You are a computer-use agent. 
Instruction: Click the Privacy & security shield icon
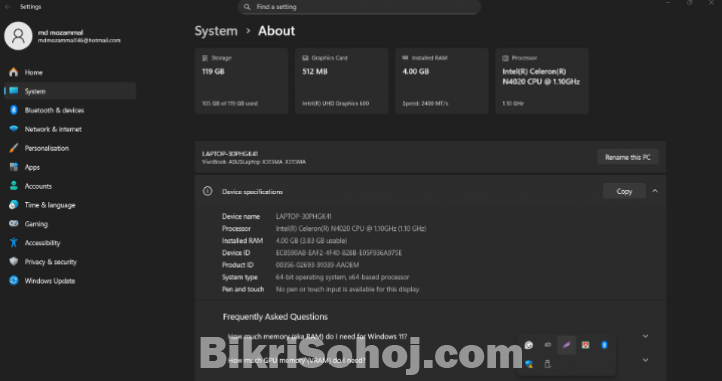point(14,261)
